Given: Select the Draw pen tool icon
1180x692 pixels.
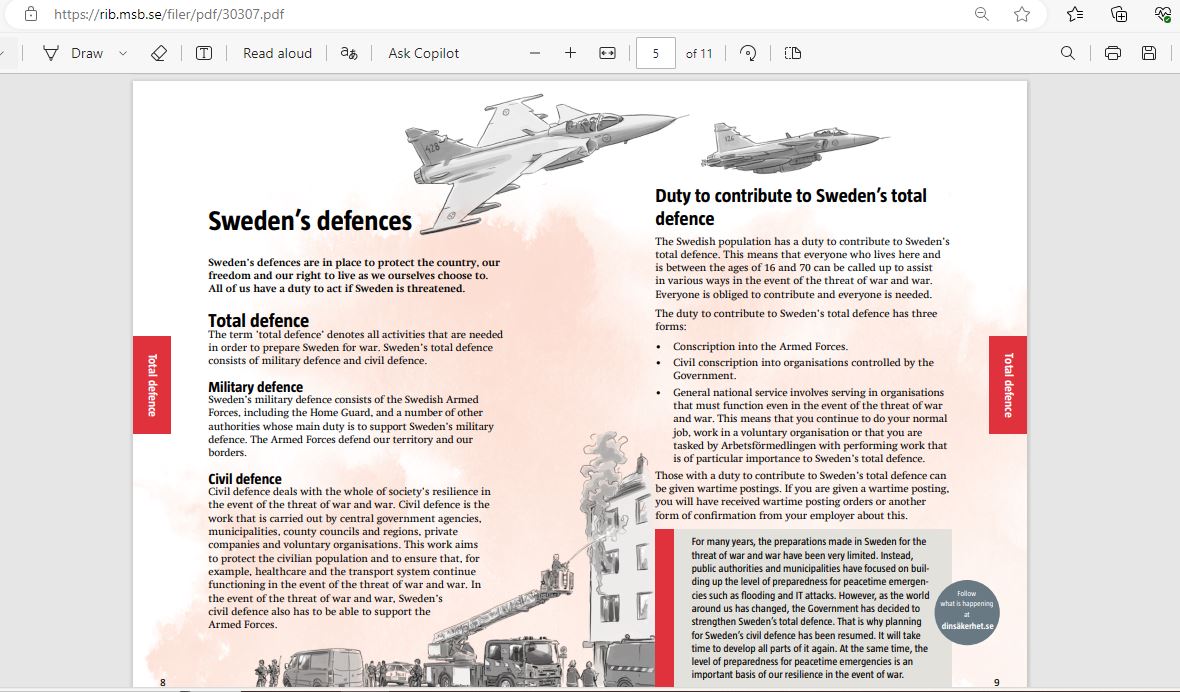Looking at the screenshot, I should click(x=50, y=53).
